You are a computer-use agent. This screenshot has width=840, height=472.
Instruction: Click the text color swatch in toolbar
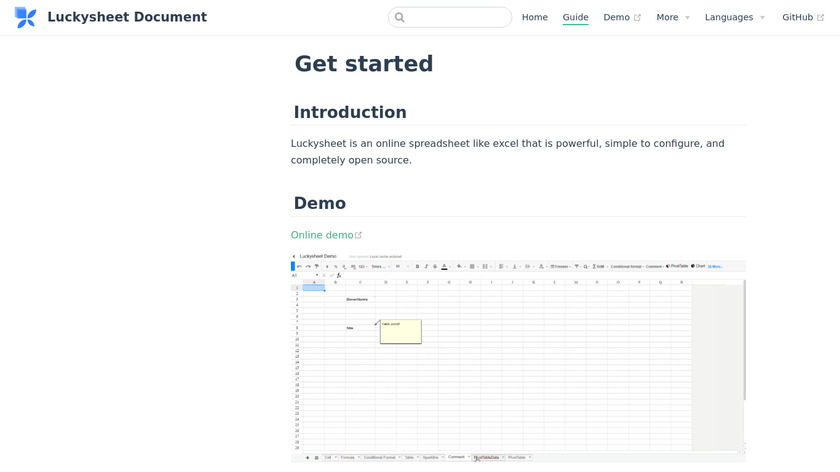point(444,266)
